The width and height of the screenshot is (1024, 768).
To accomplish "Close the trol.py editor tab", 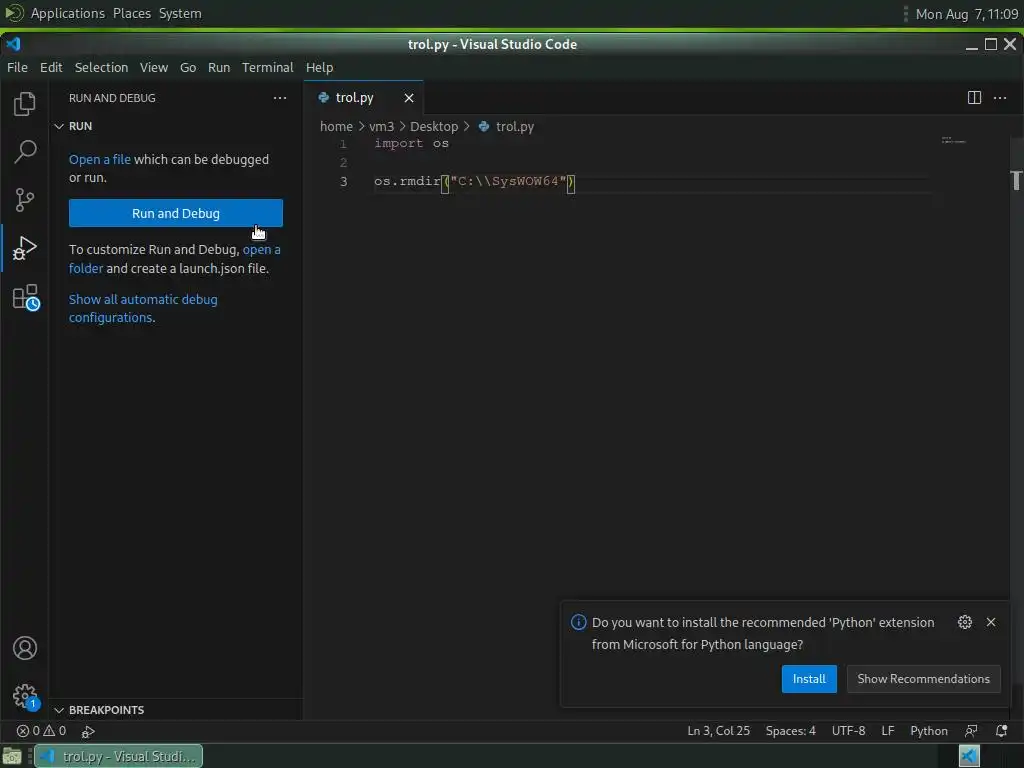I will 409,98.
